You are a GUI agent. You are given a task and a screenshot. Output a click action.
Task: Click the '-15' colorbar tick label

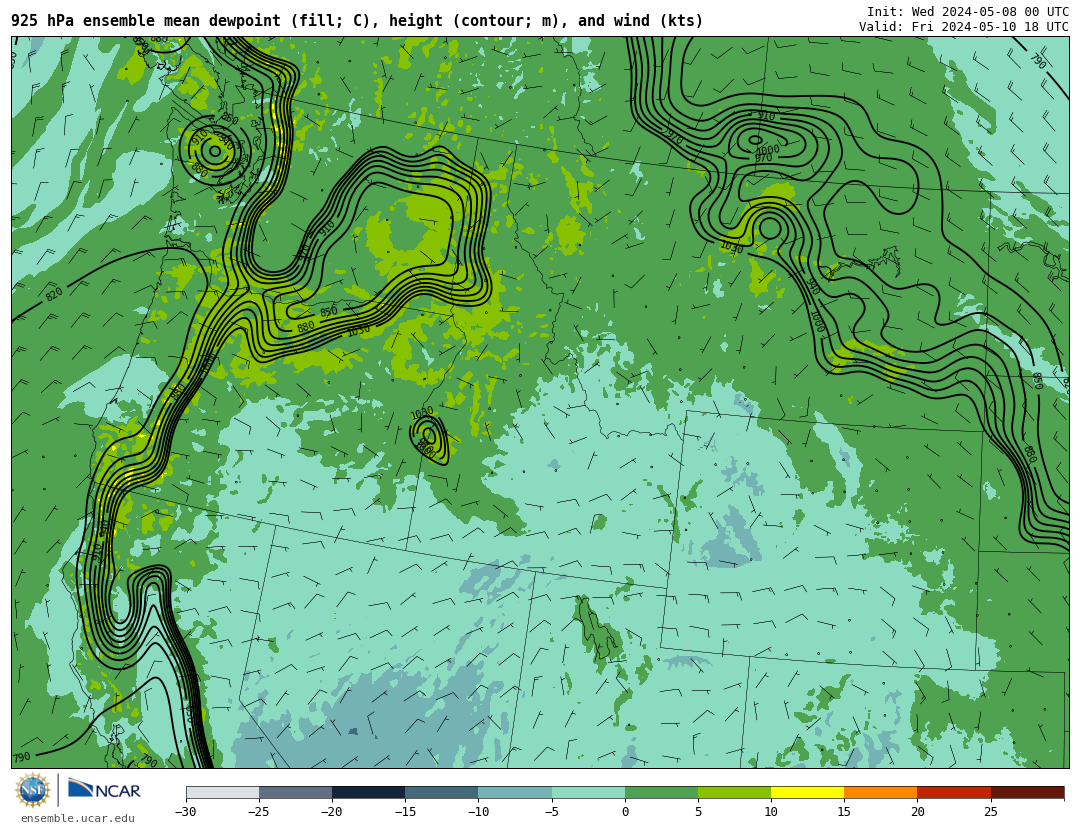pos(404,812)
